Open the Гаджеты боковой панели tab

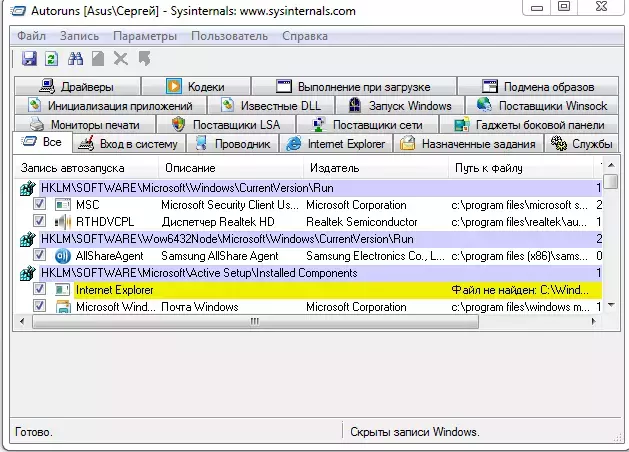coord(529,124)
